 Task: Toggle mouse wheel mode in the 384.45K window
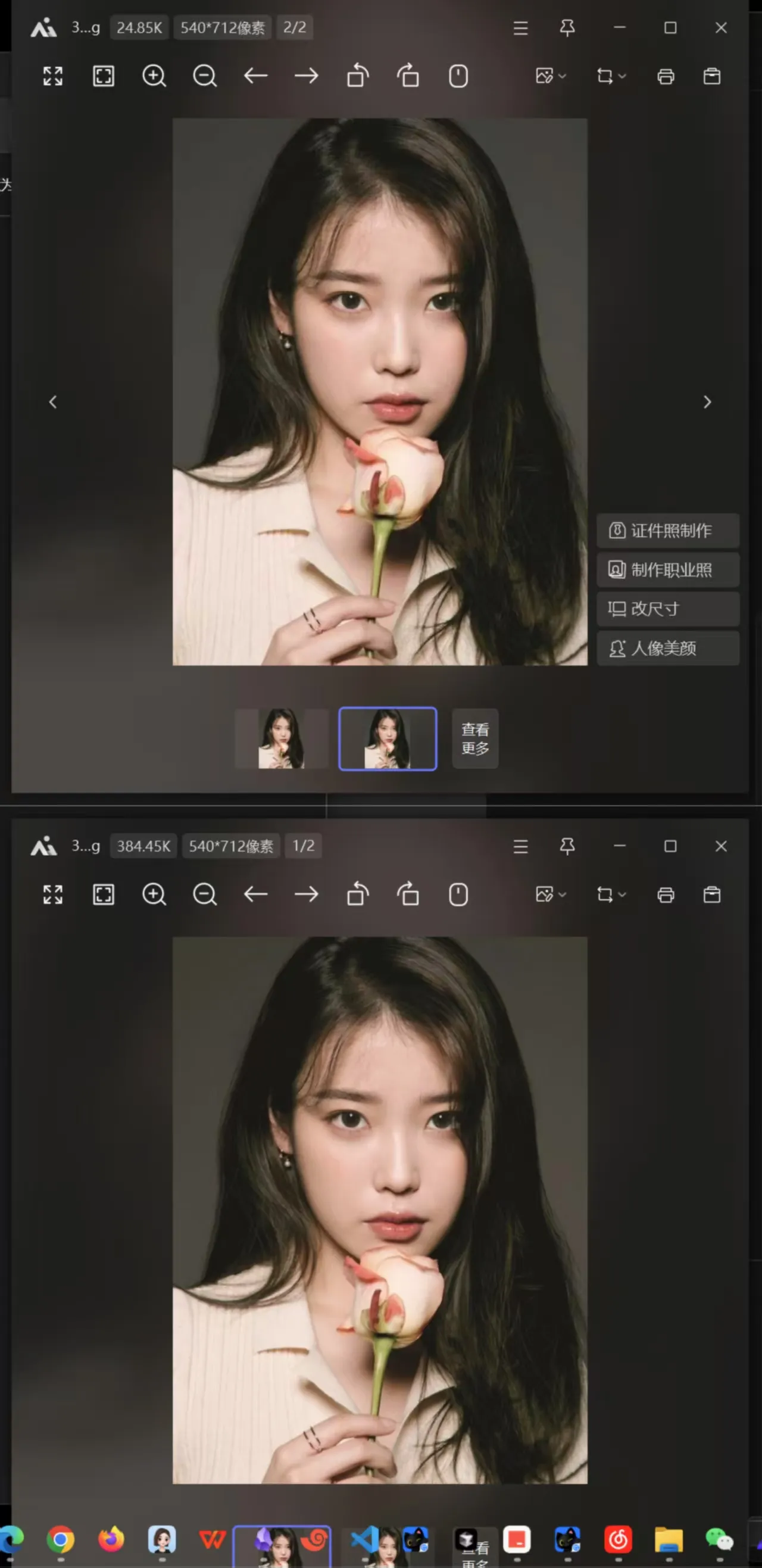[x=458, y=895]
